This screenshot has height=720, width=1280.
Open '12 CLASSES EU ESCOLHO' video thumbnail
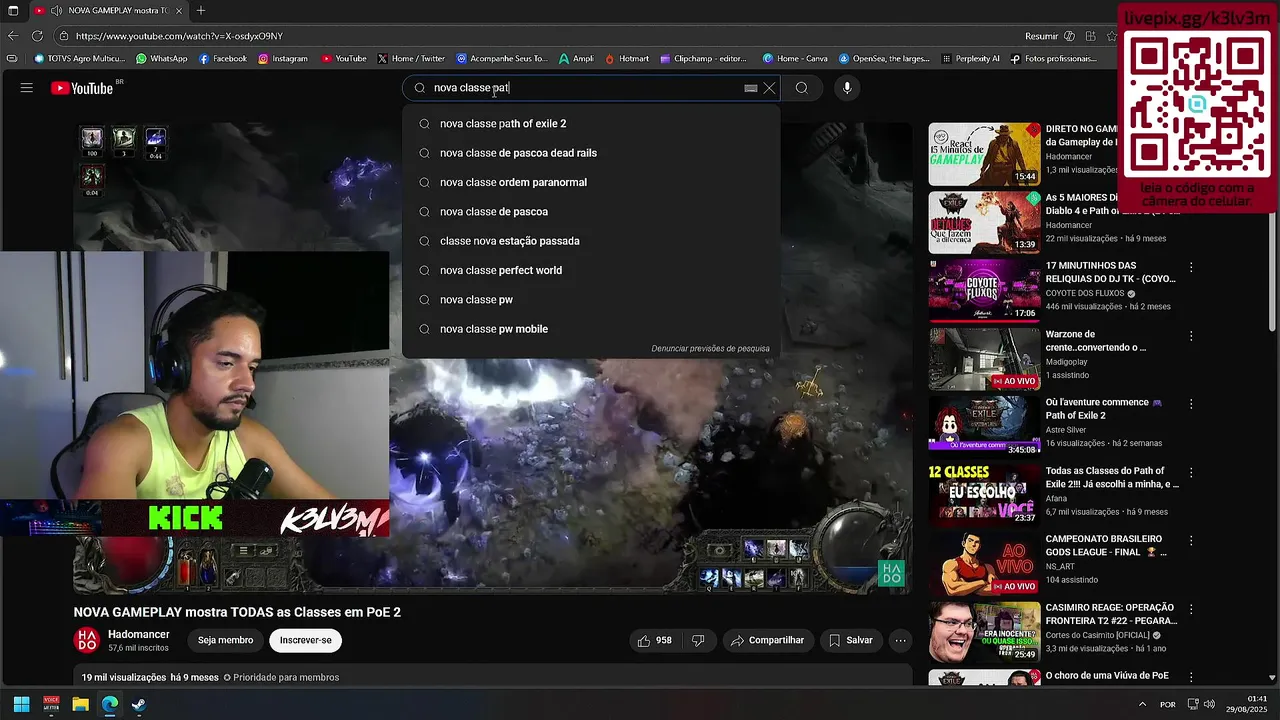click(x=984, y=495)
